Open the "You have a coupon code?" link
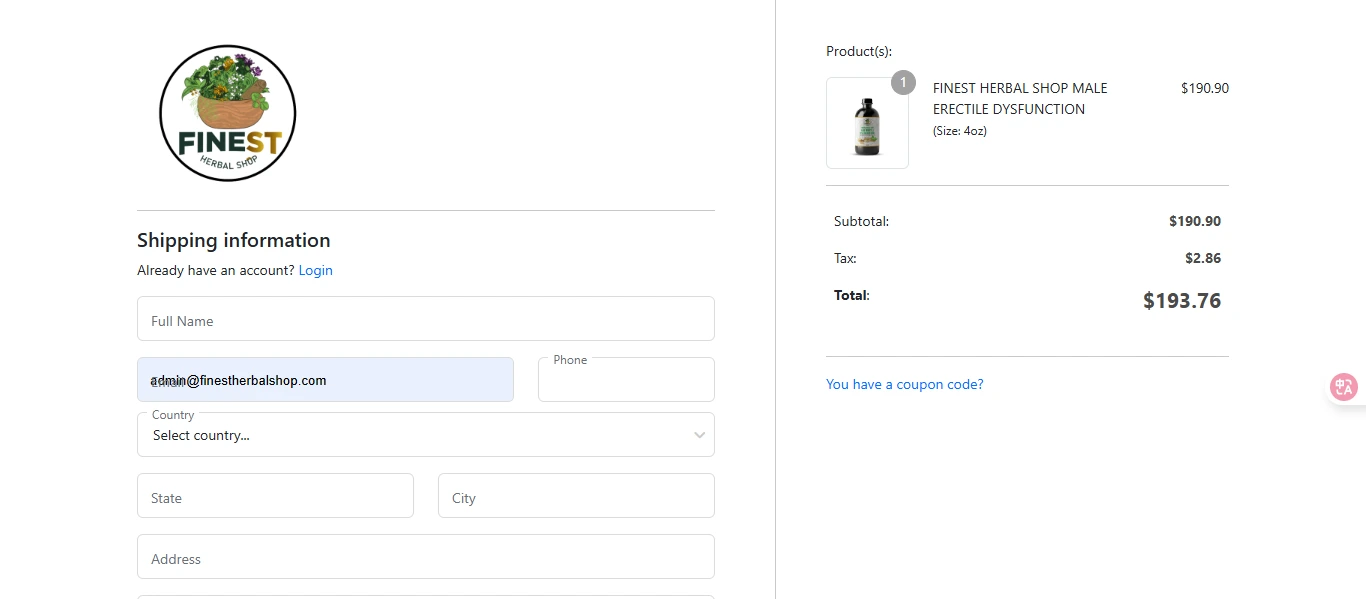 (x=904, y=384)
